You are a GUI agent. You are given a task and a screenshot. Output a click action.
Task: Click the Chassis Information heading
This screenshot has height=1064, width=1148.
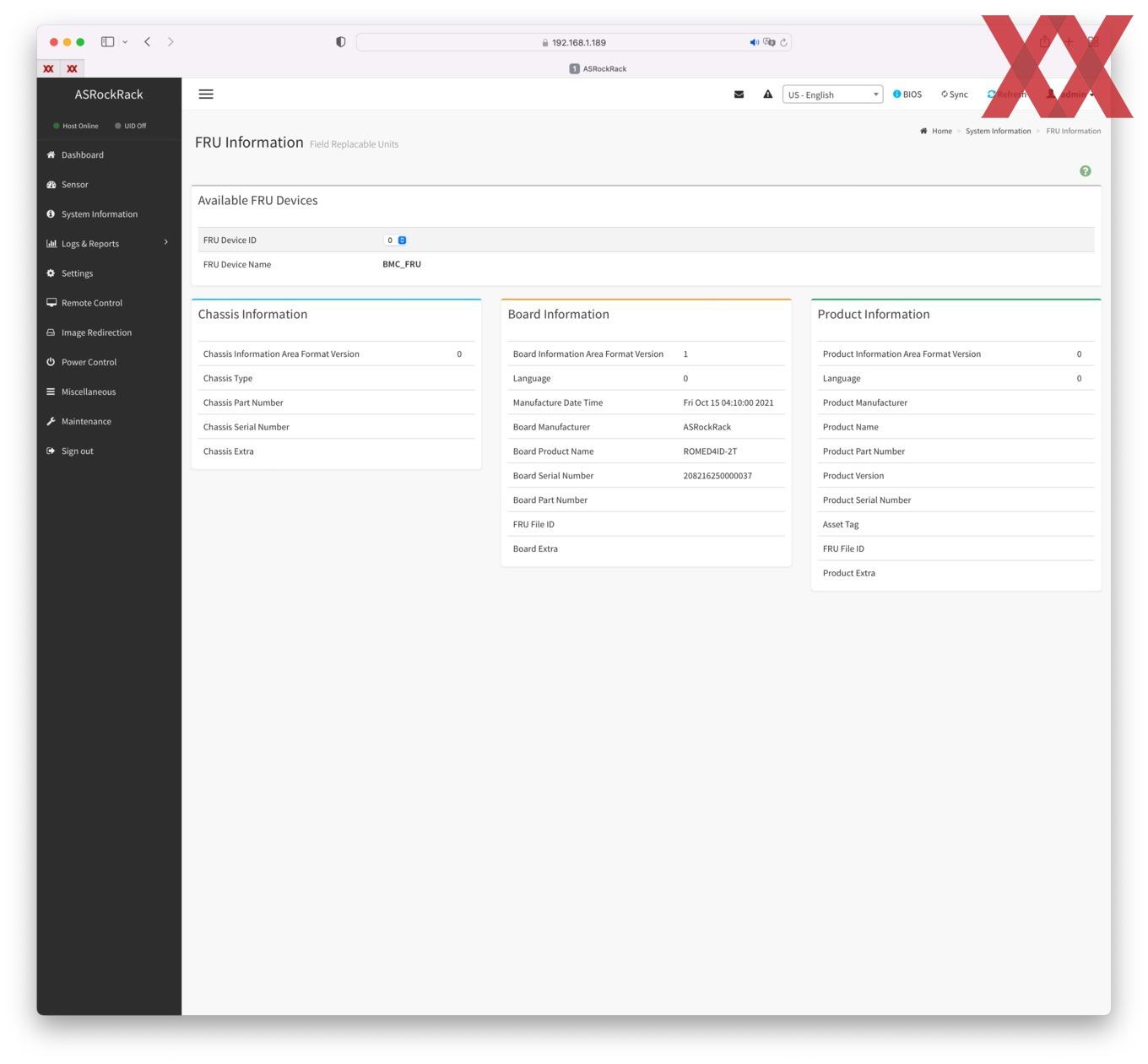click(252, 314)
